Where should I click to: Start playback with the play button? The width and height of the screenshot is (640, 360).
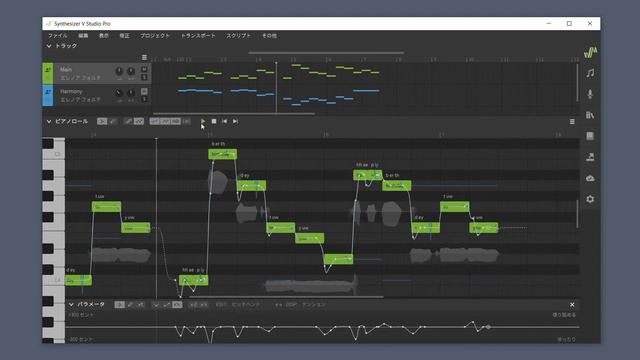click(x=203, y=121)
